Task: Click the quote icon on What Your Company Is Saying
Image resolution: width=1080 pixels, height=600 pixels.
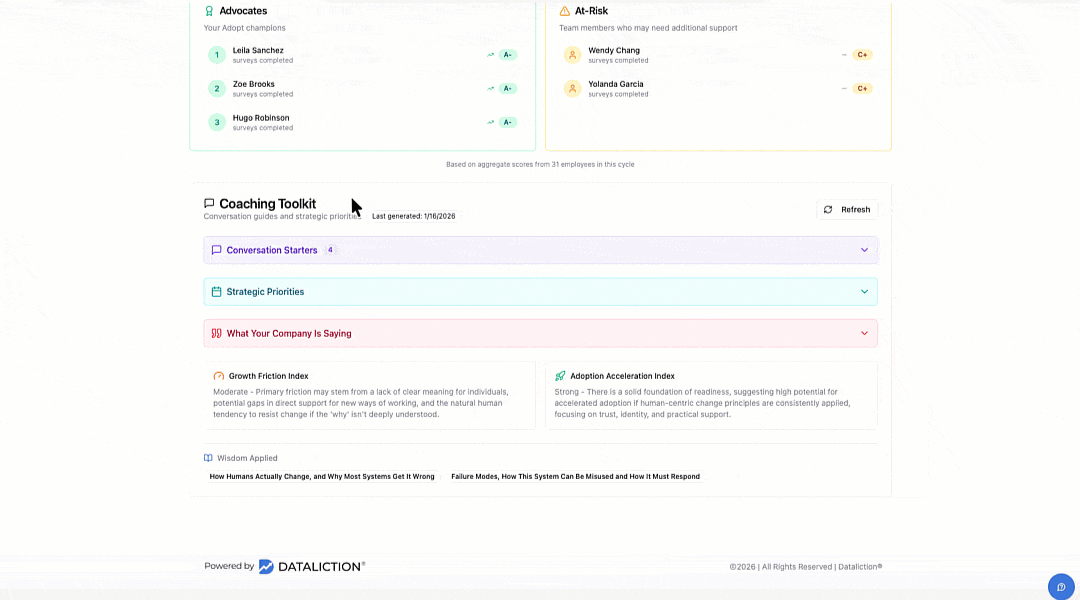Action: tap(215, 333)
